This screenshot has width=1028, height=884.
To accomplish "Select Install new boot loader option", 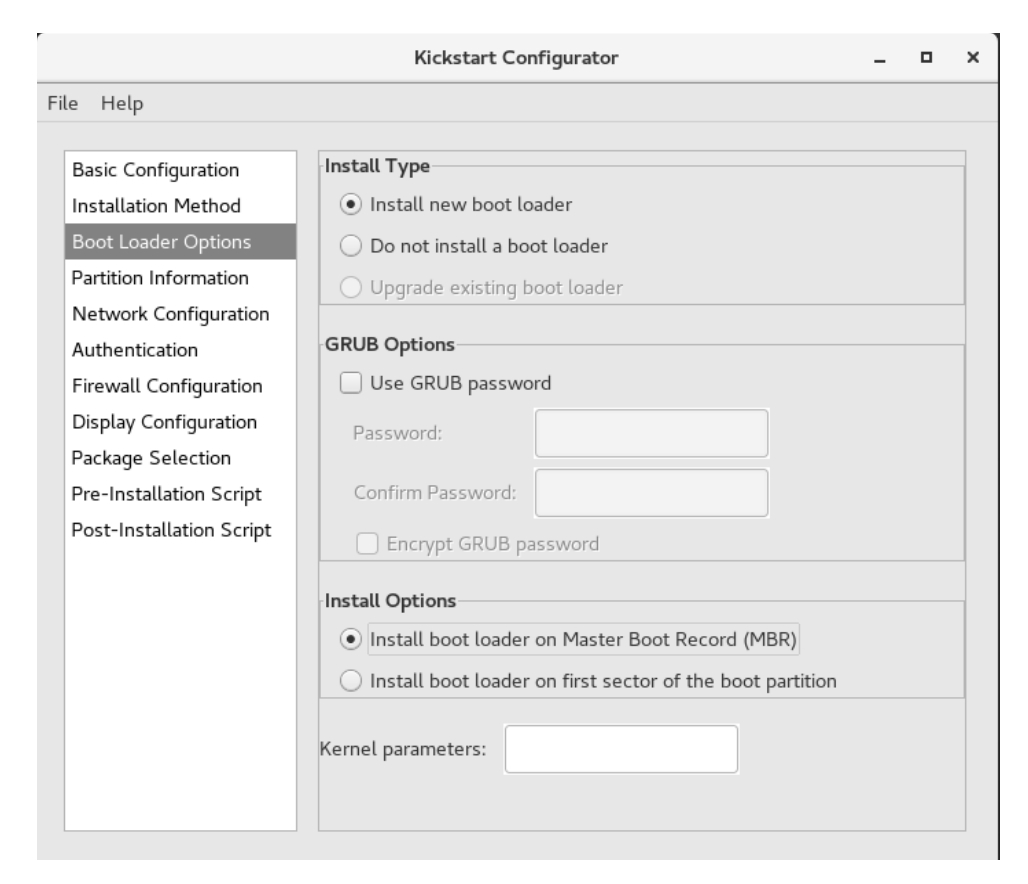I will pyautogui.click(x=350, y=204).
